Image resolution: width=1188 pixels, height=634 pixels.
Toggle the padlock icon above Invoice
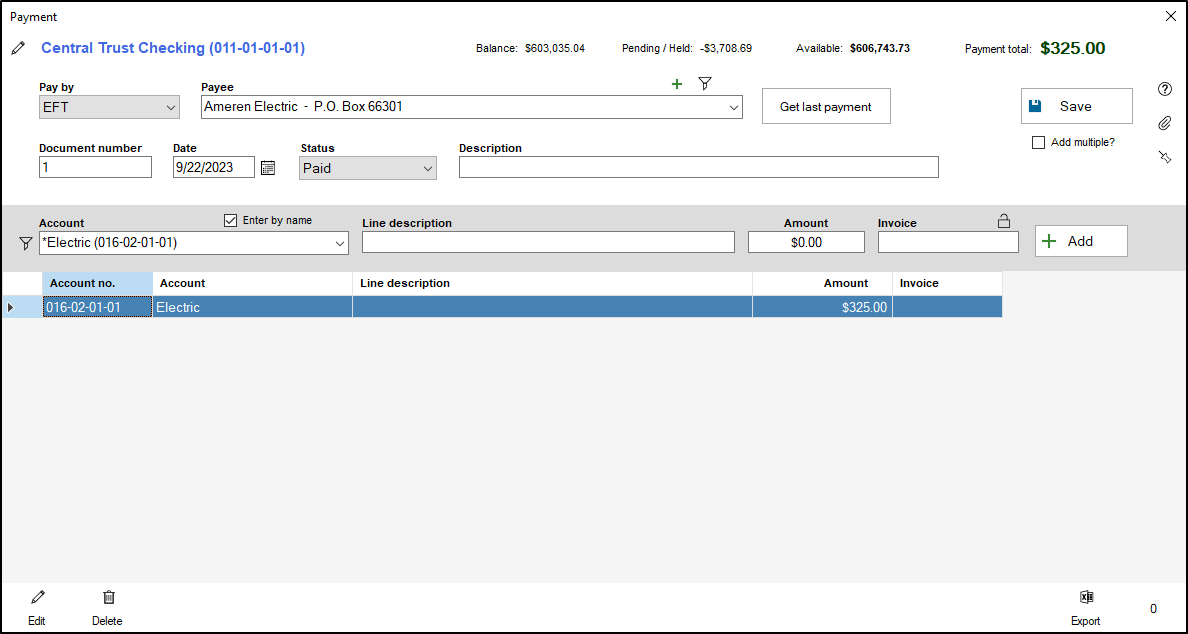[1003, 221]
